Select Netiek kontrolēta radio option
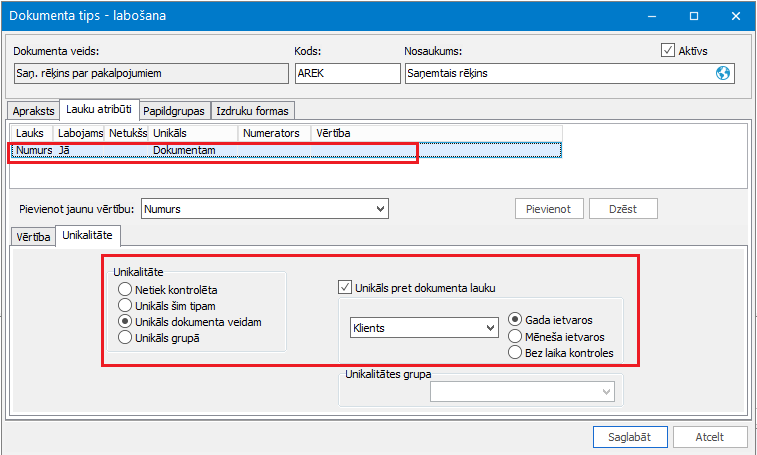The height and width of the screenshot is (455, 757). (x=125, y=289)
